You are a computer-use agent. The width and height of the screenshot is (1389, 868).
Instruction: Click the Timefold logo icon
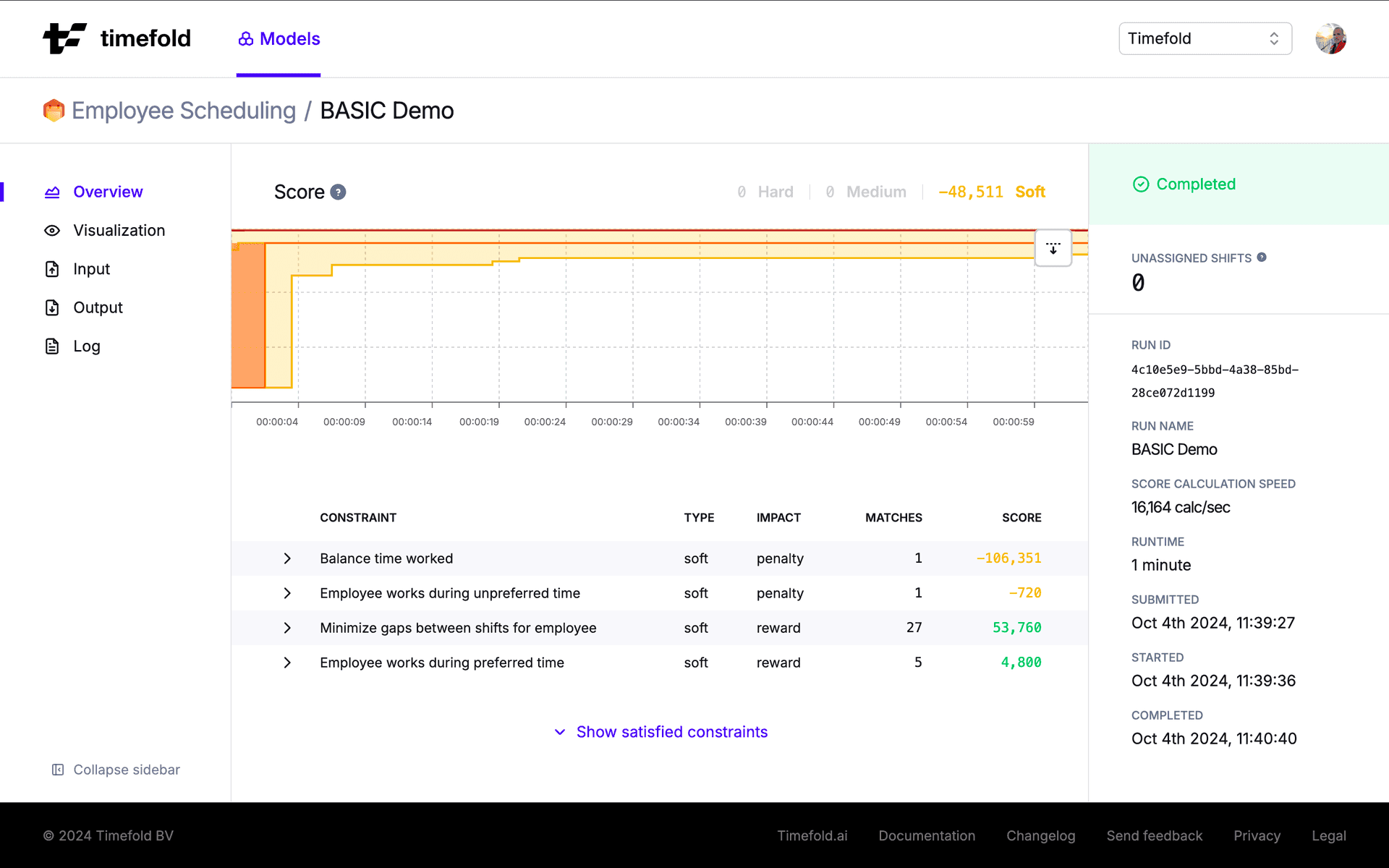point(64,38)
